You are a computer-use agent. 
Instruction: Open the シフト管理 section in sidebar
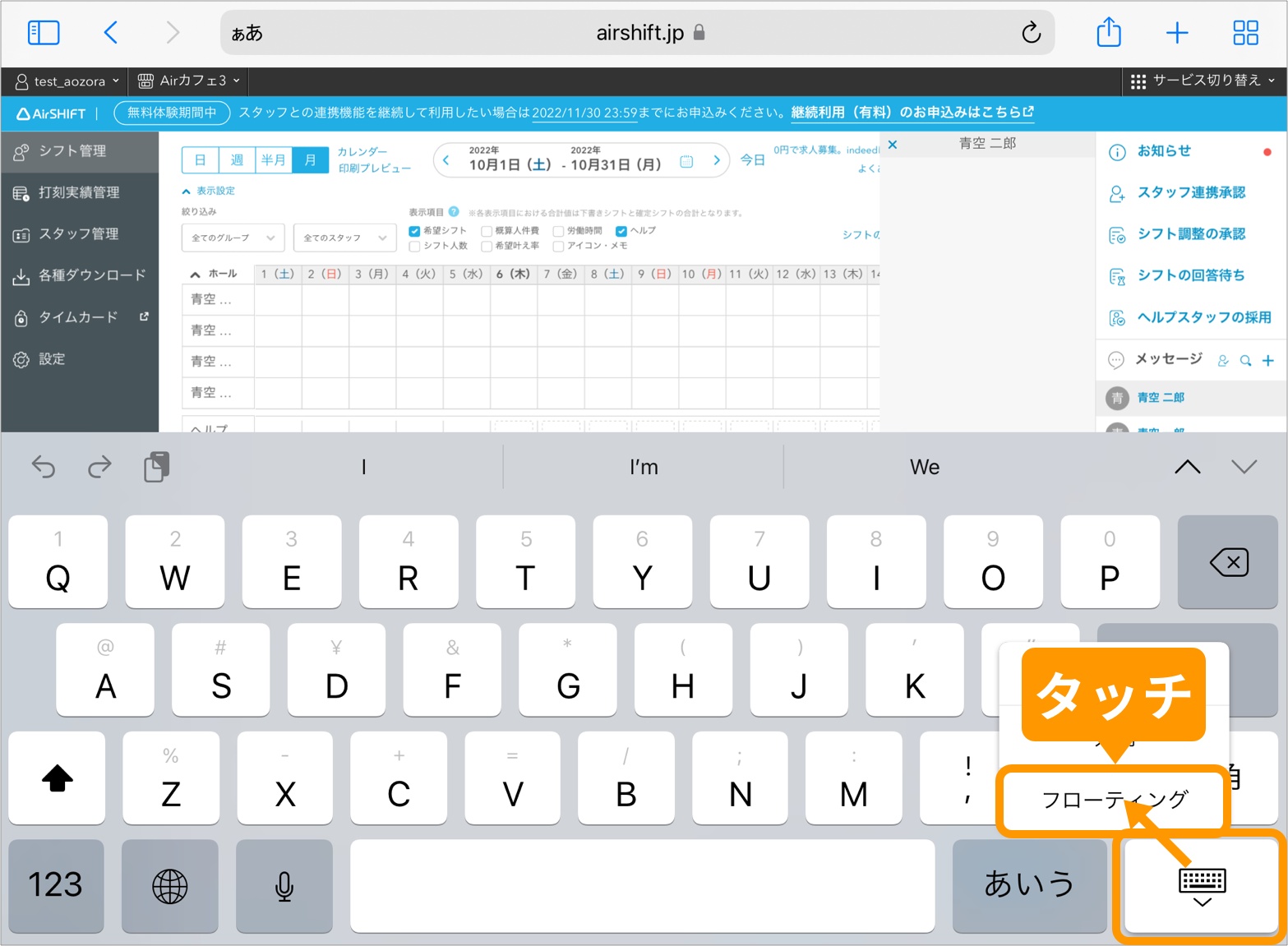pyautogui.click(x=72, y=151)
